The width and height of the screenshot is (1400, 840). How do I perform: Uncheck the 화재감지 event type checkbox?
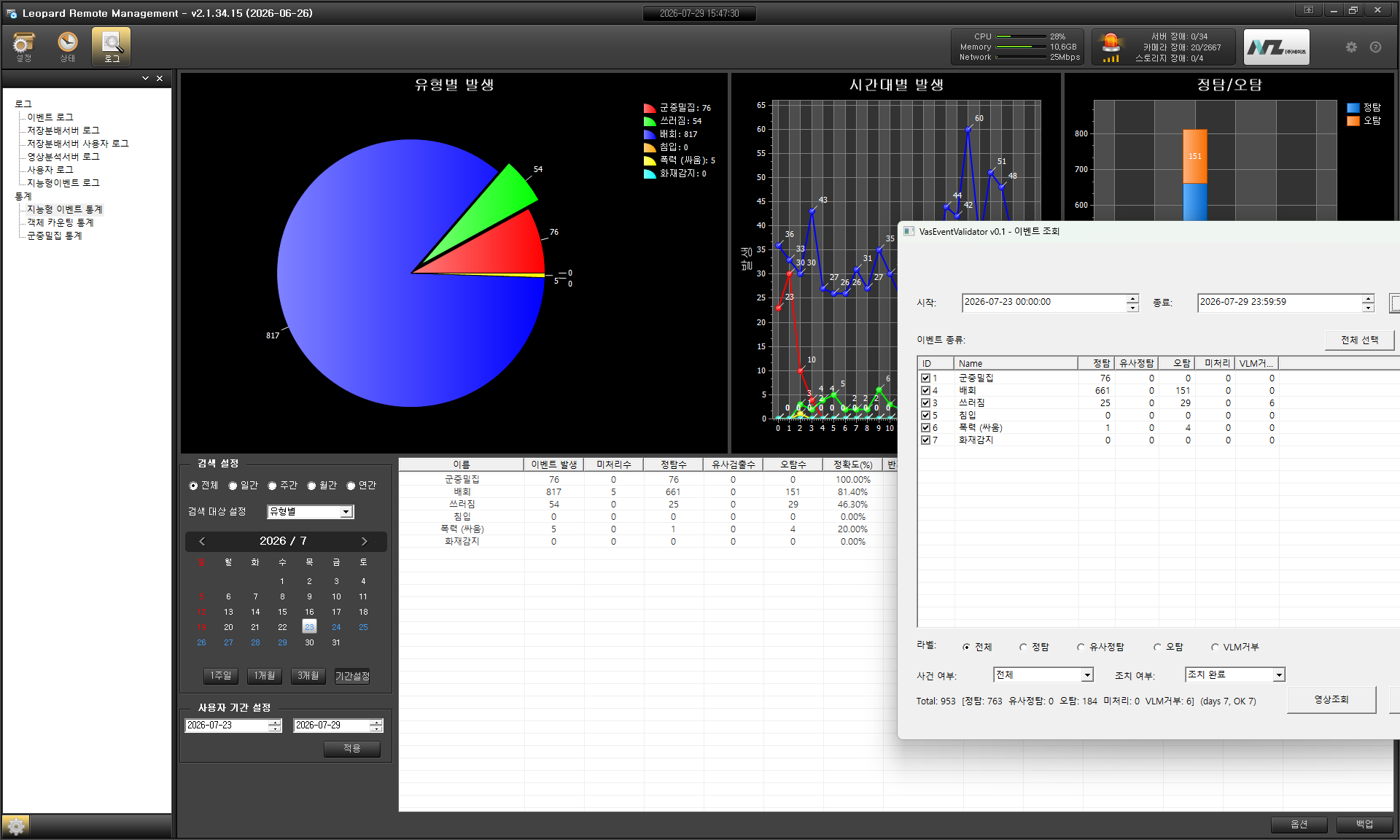(x=925, y=440)
